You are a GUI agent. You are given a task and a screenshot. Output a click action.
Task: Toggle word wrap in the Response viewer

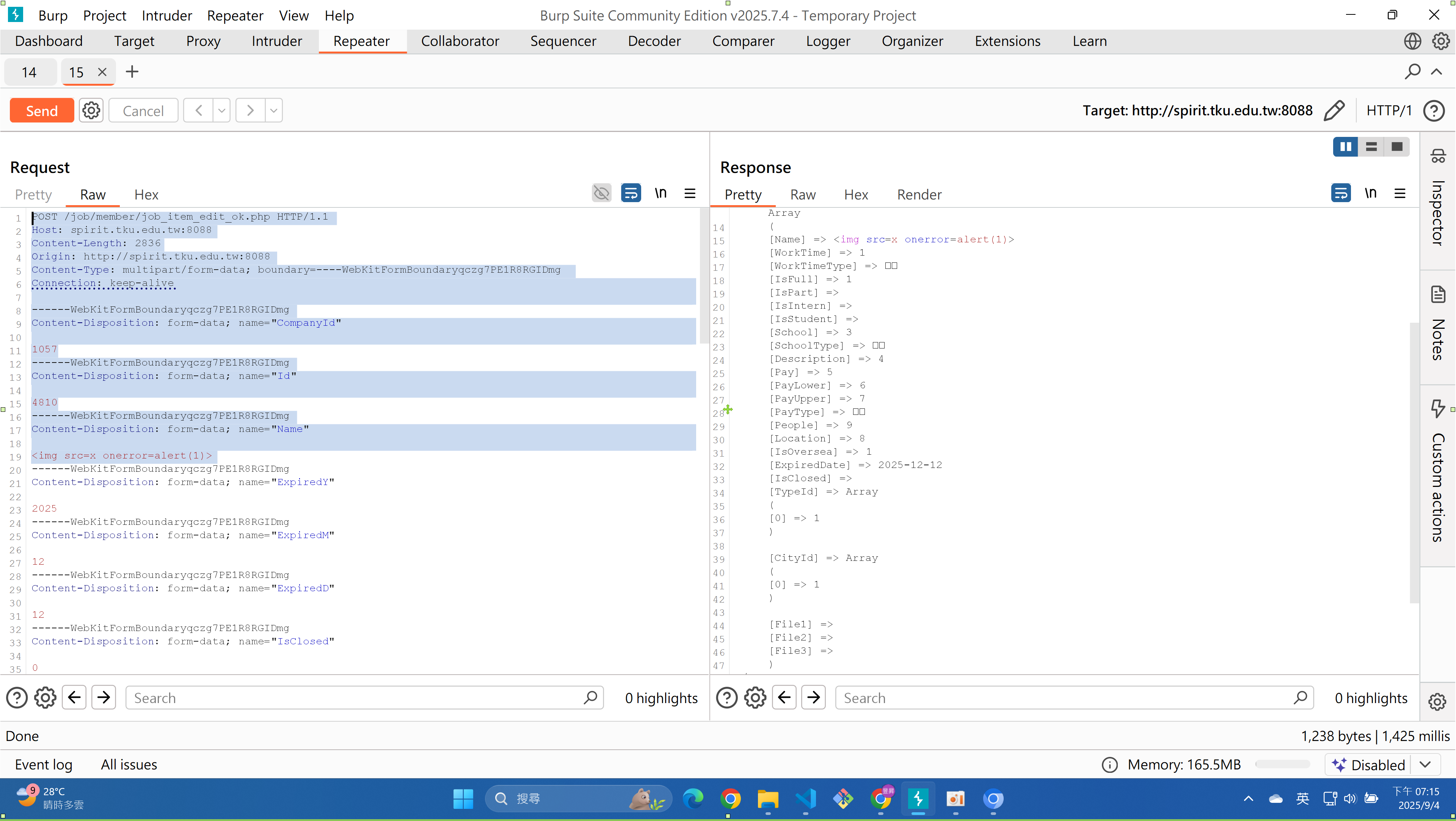1341,193
